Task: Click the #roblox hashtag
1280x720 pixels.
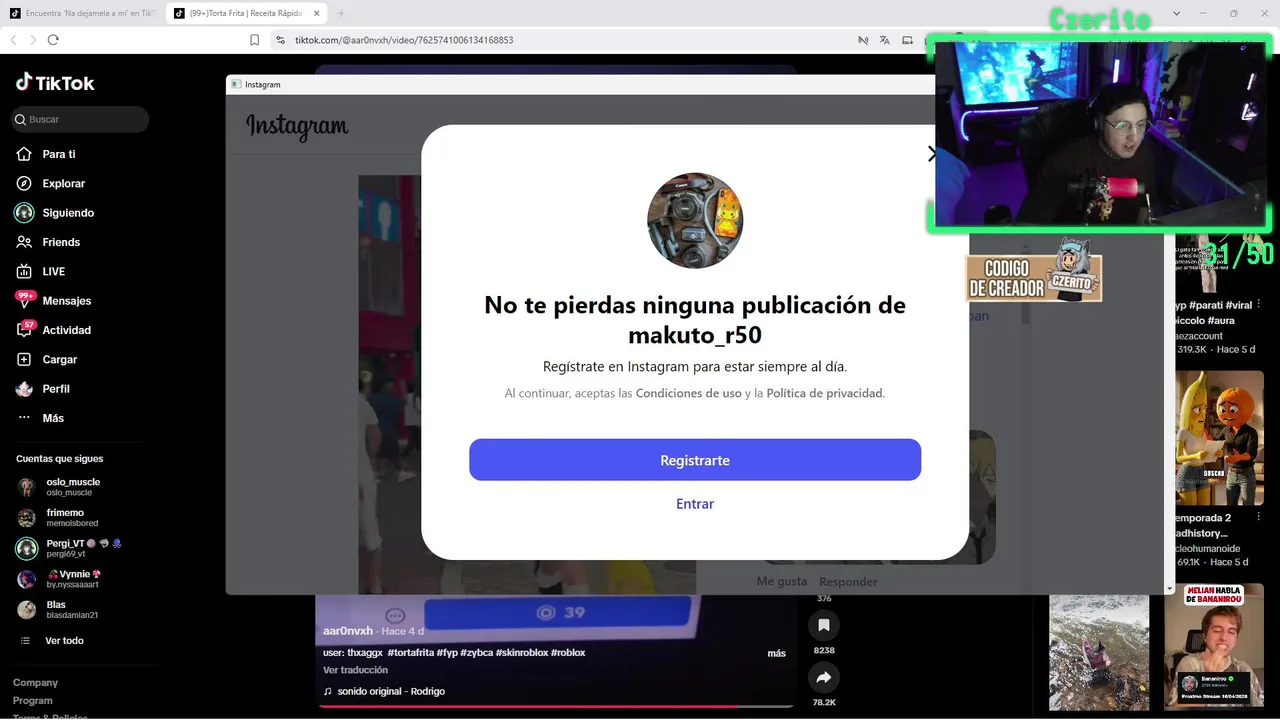Action: click(568, 652)
